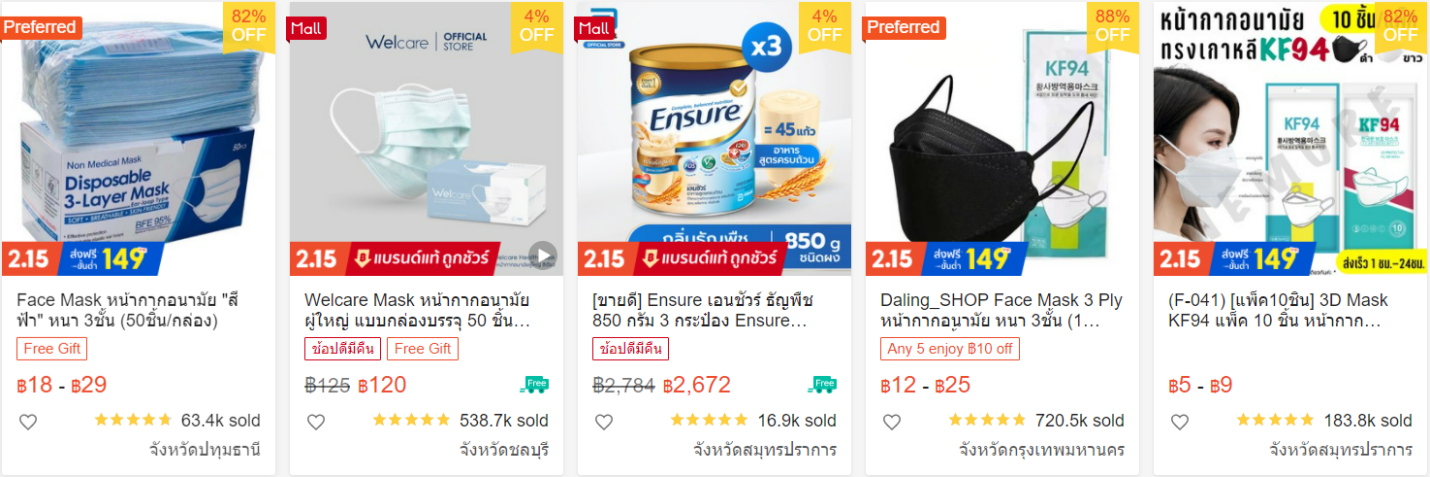Click the Preferred badge on the Daling_SHOP mask

tap(905, 27)
